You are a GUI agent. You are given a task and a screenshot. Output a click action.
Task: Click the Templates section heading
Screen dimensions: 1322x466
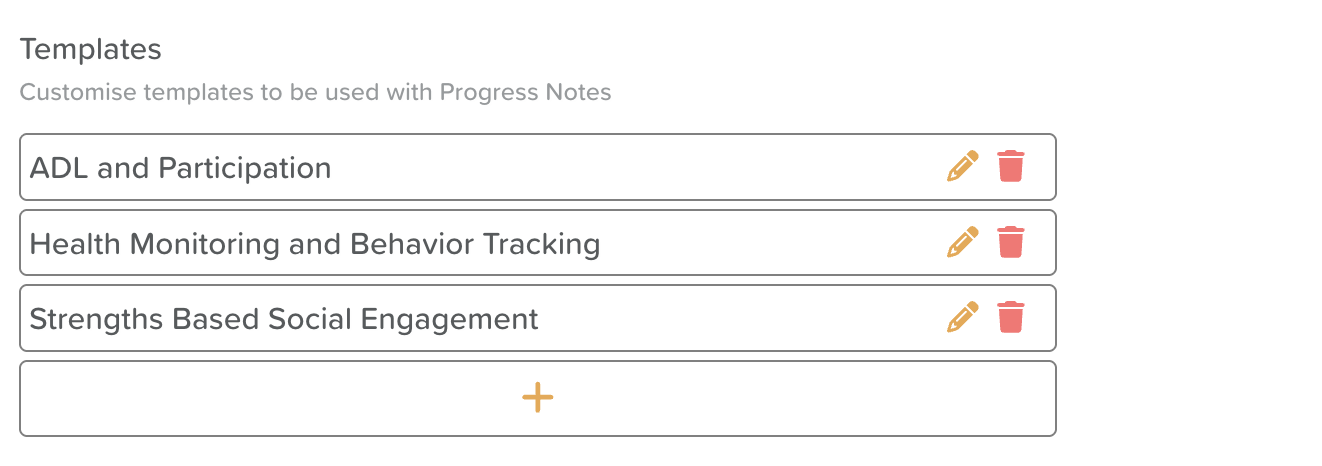tap(90, 49)
